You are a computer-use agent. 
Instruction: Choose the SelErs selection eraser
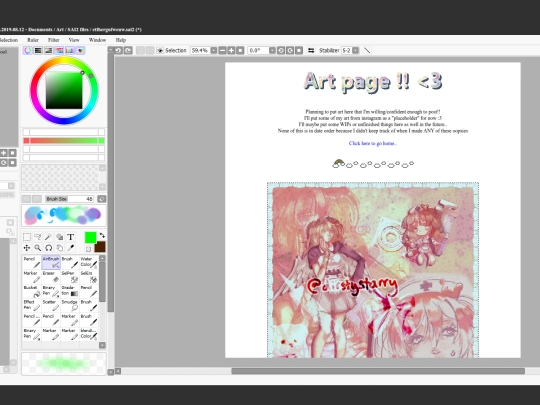coord(89,277)
